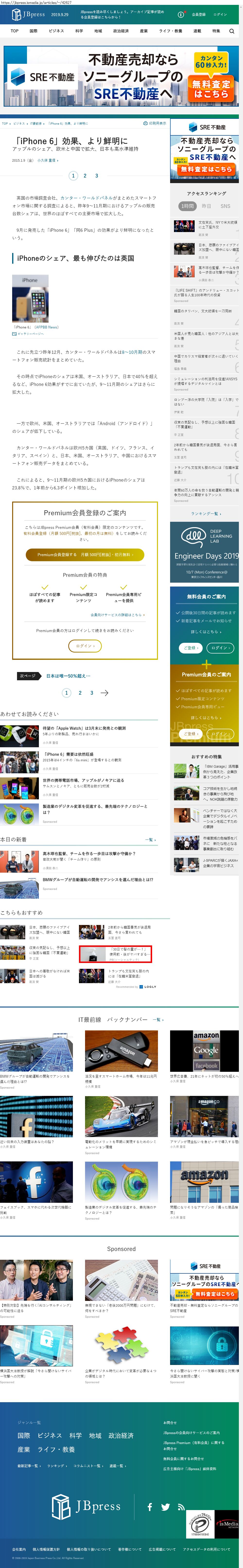
Task: Click IT最前線 breadcrumb link
Action: coord(36,124)
